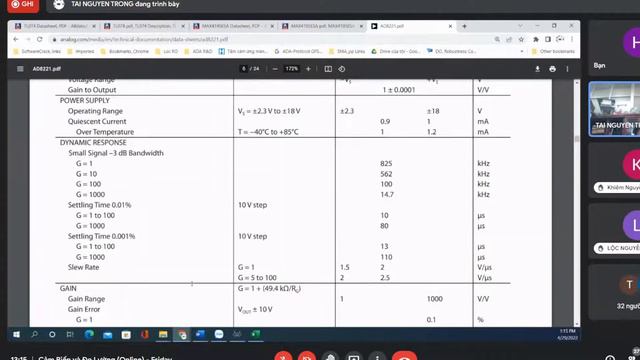Open the Other bookmarks folder
The height and width of the screenshot is (360, 640).
(553, 51)
